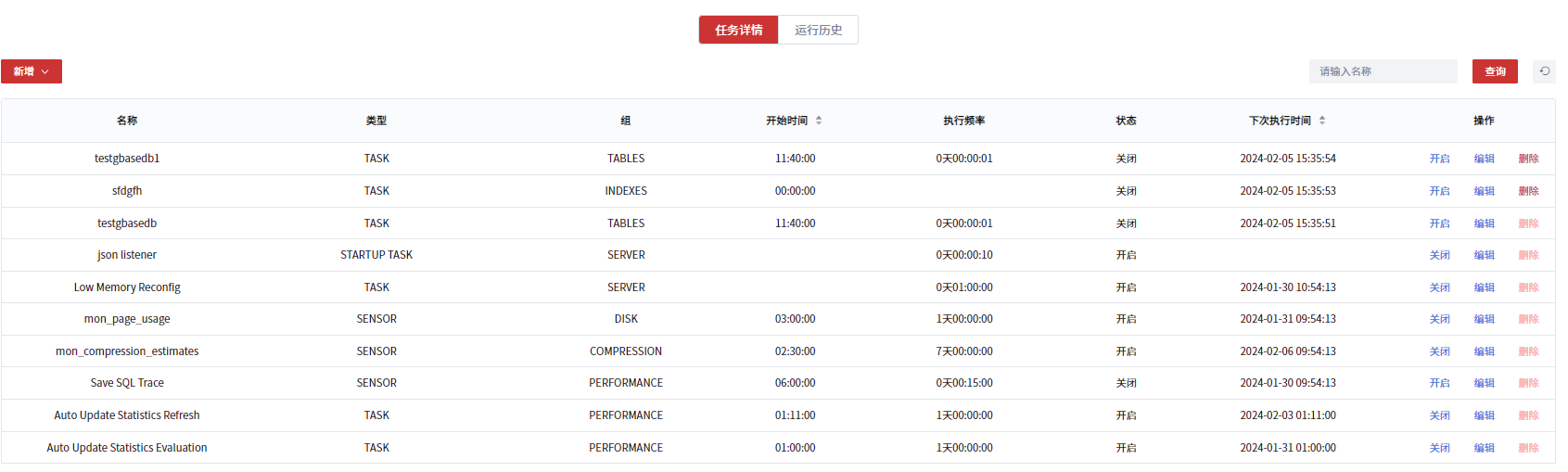Delete the sfdgfh task
1568x472 pixels.
click(x=1528, y=191)
